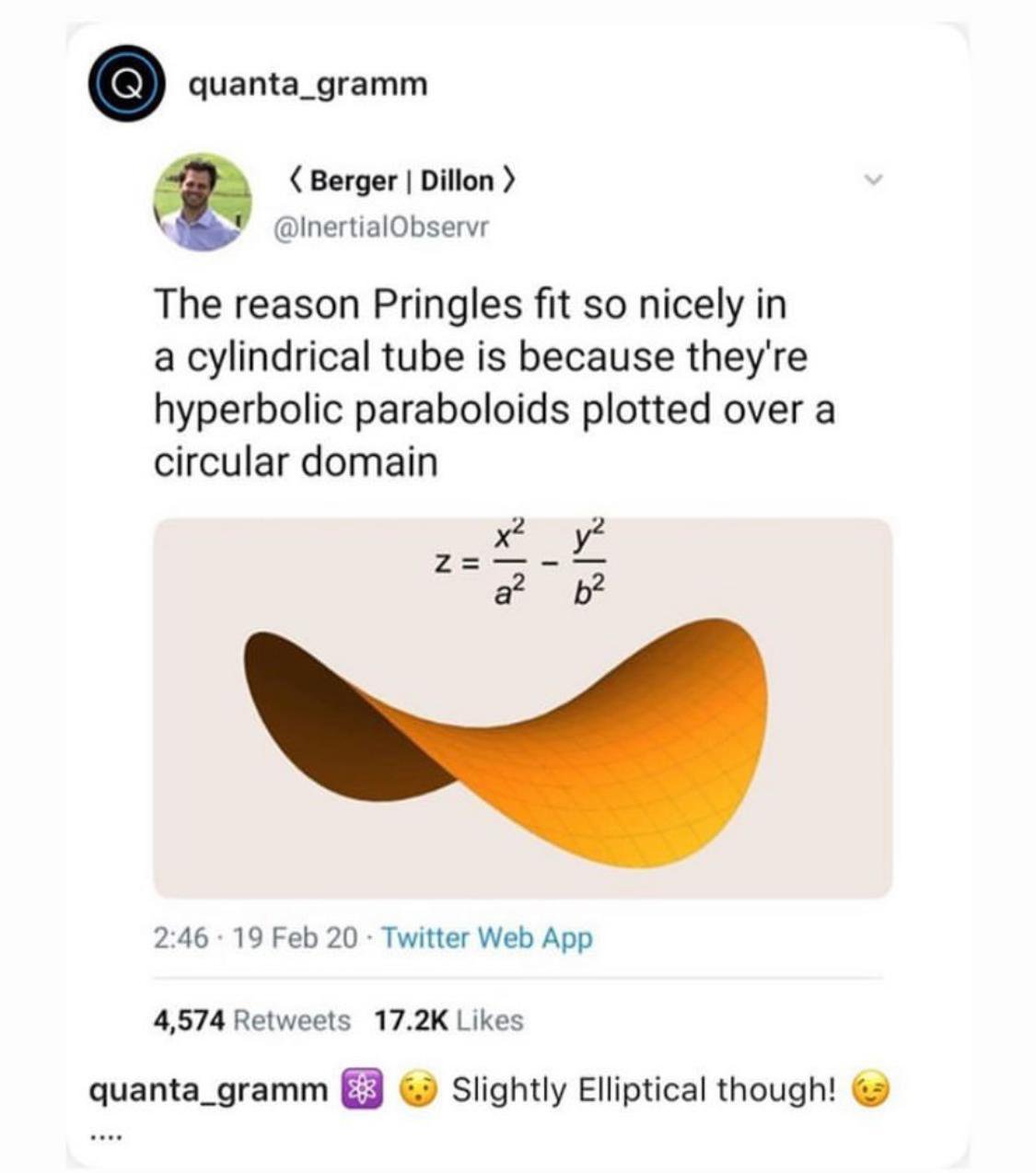Viewport: 1036px width, 1173px height.
Task: Click the equation above the orange surface
Action: click(525, 557)
